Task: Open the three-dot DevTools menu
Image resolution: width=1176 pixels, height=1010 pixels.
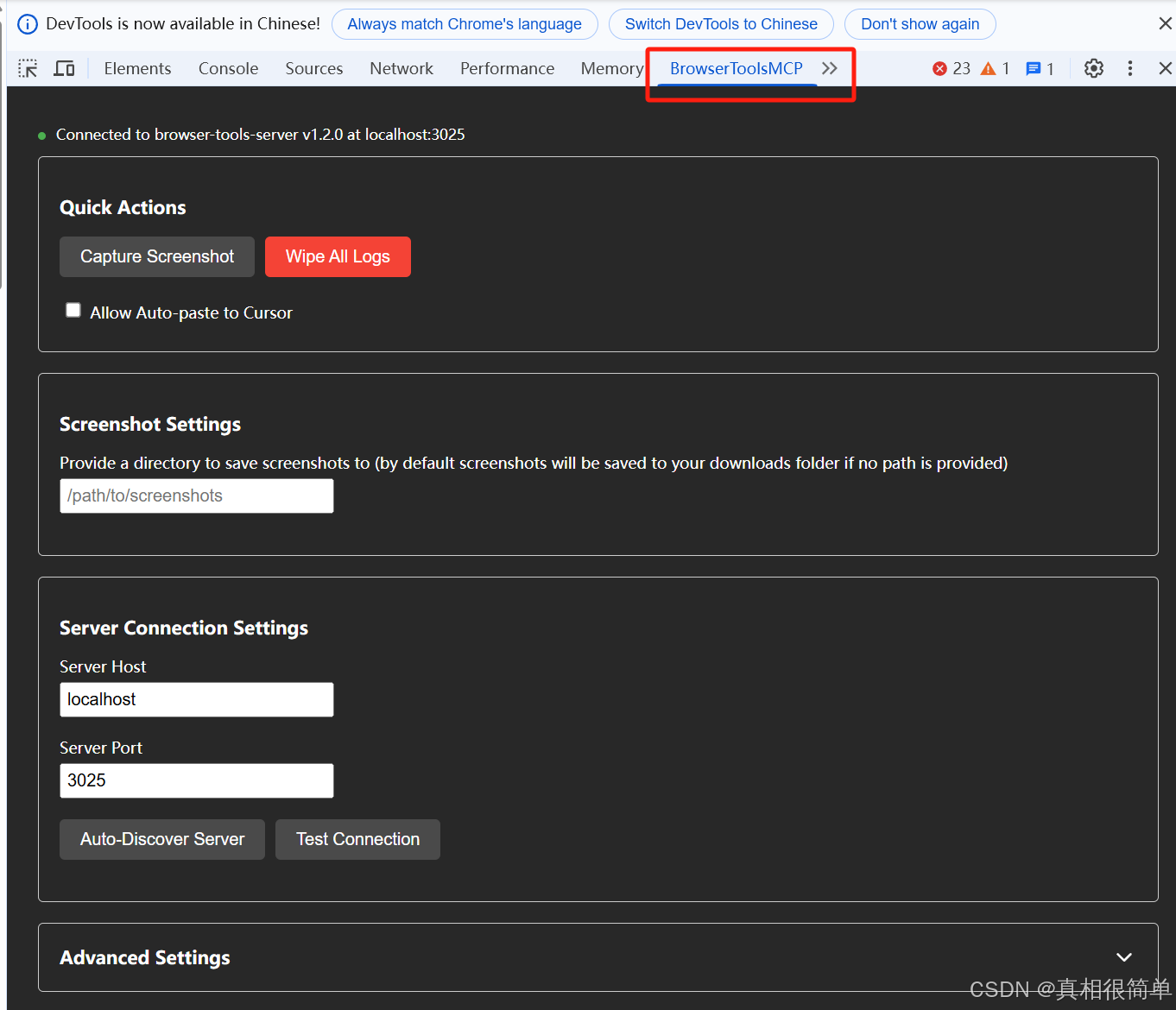Action: [1129, 68]
